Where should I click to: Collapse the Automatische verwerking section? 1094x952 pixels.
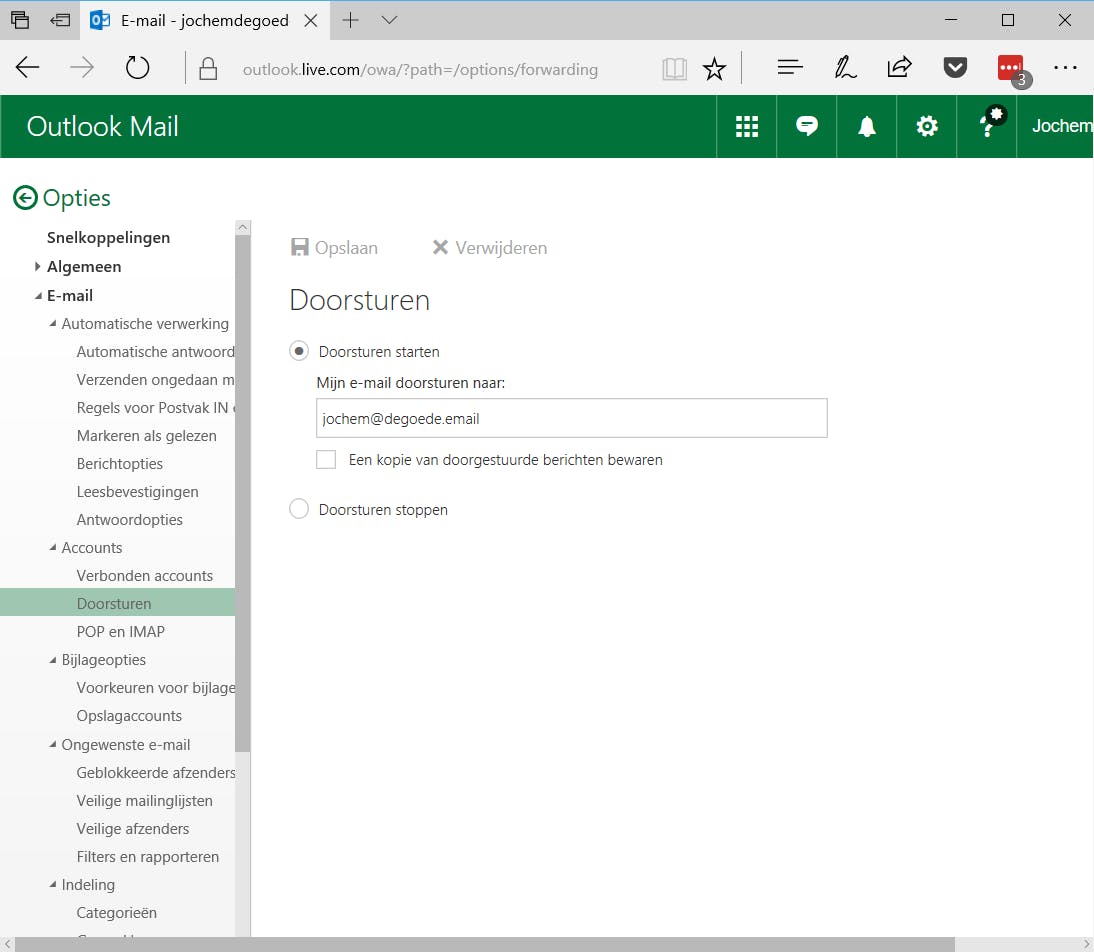tap(53, 324)
